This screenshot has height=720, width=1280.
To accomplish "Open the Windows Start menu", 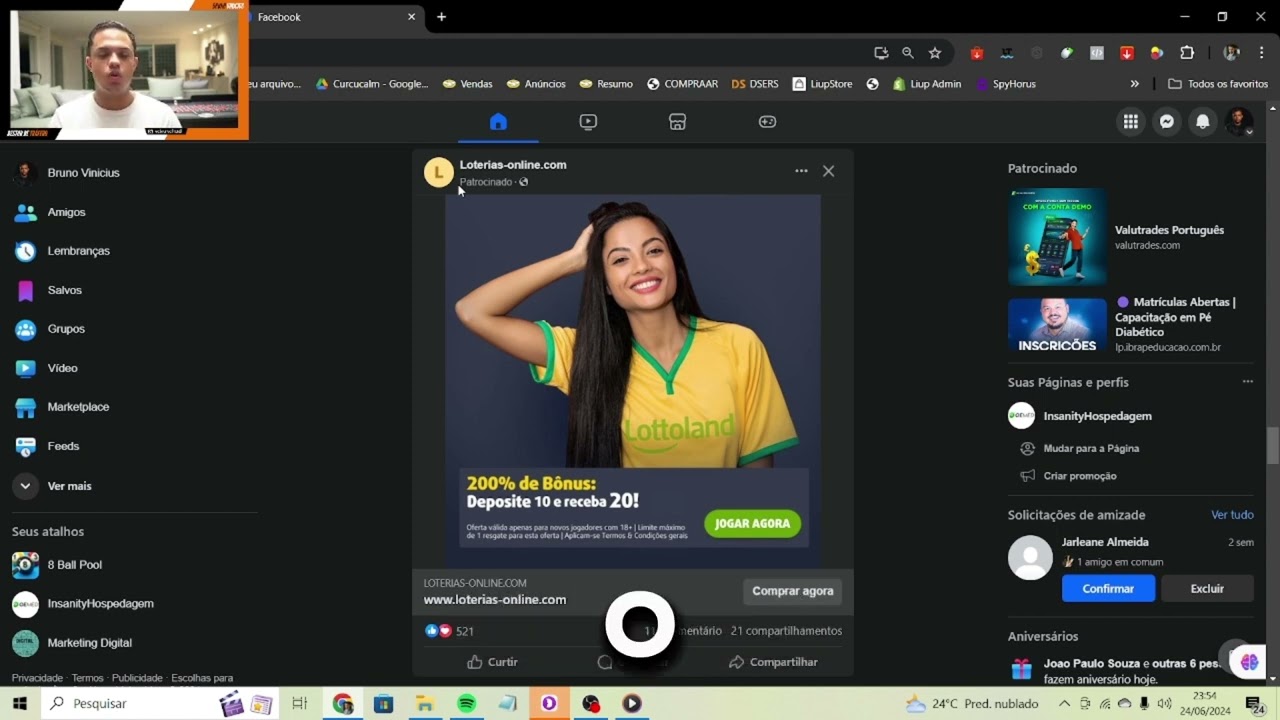I will coord(19,704).
